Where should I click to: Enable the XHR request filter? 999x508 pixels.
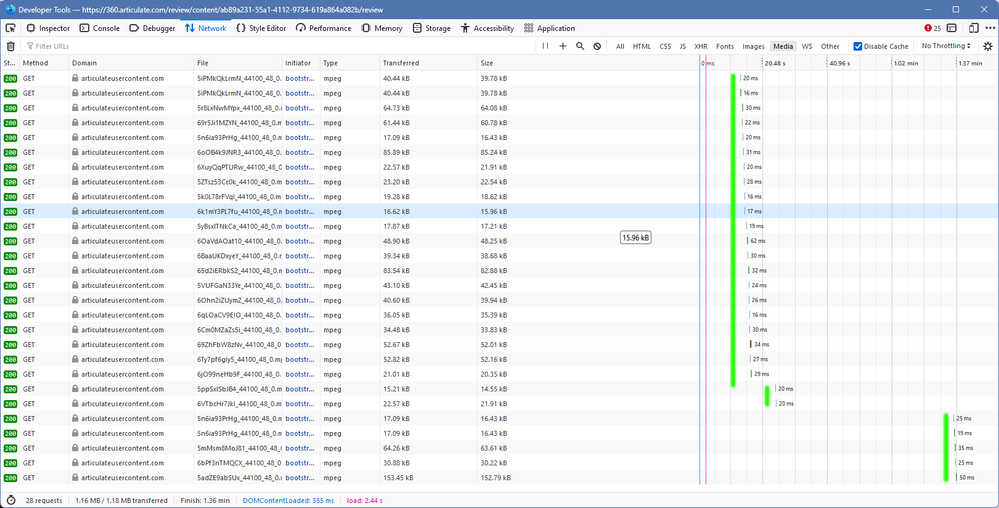tap(701, 46)
